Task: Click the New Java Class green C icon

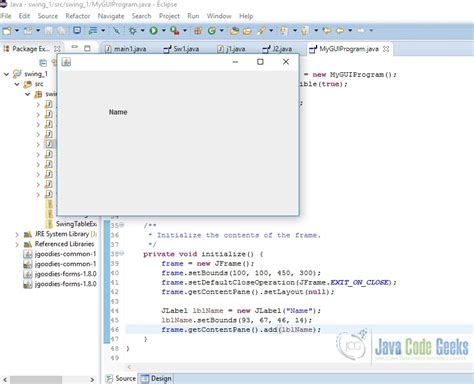Action: 212,31
